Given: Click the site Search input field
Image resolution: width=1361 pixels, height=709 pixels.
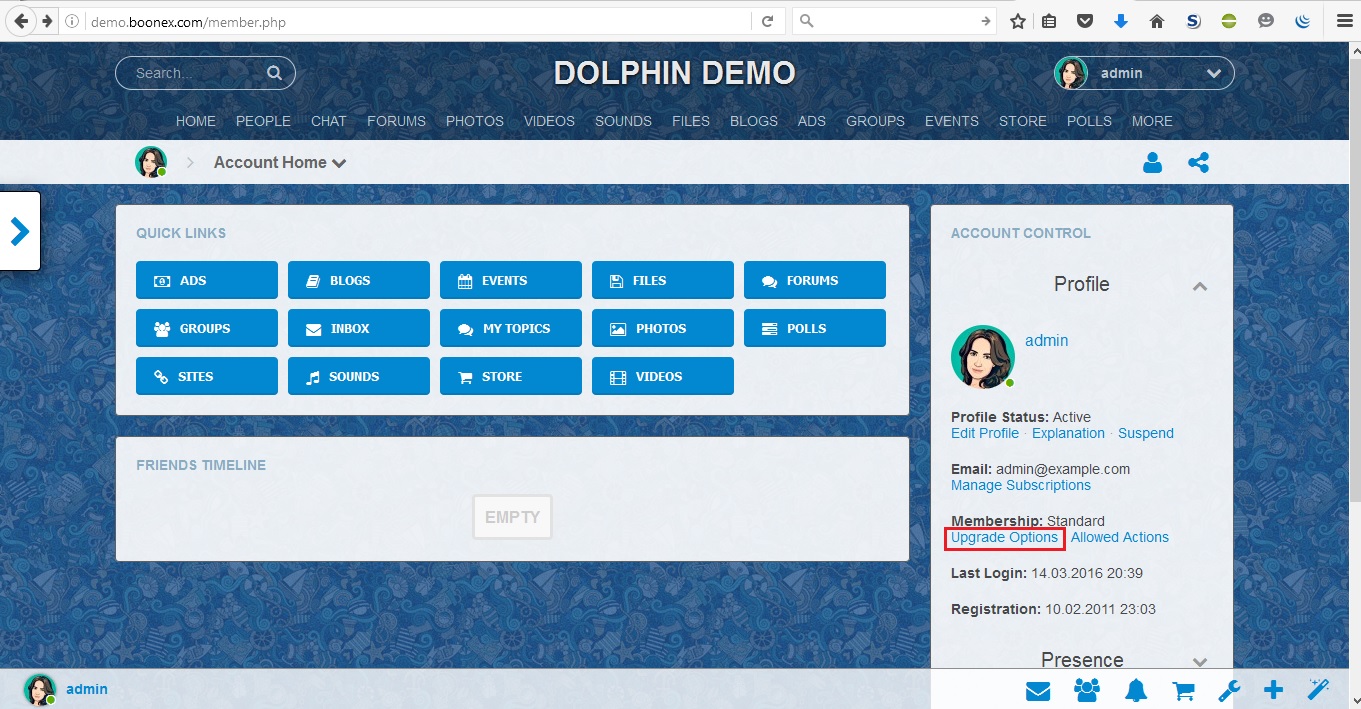Looking at the screenshot, I should click(x=198, y=73).
